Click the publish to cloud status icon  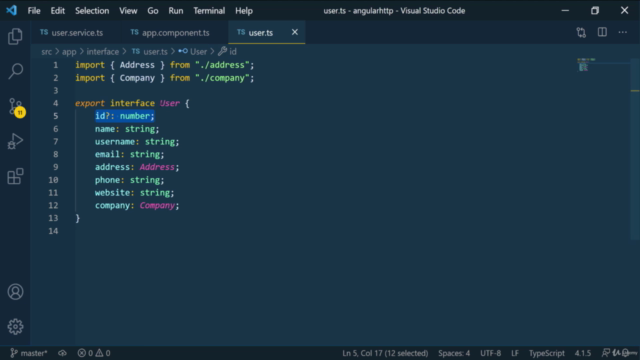pyautogui.click(x=62, y=353)
